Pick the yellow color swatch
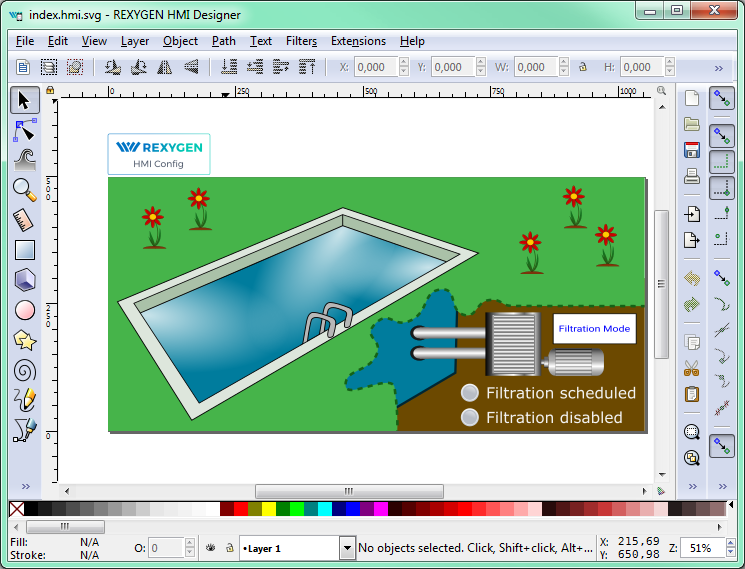 click(x=268, y=509)
